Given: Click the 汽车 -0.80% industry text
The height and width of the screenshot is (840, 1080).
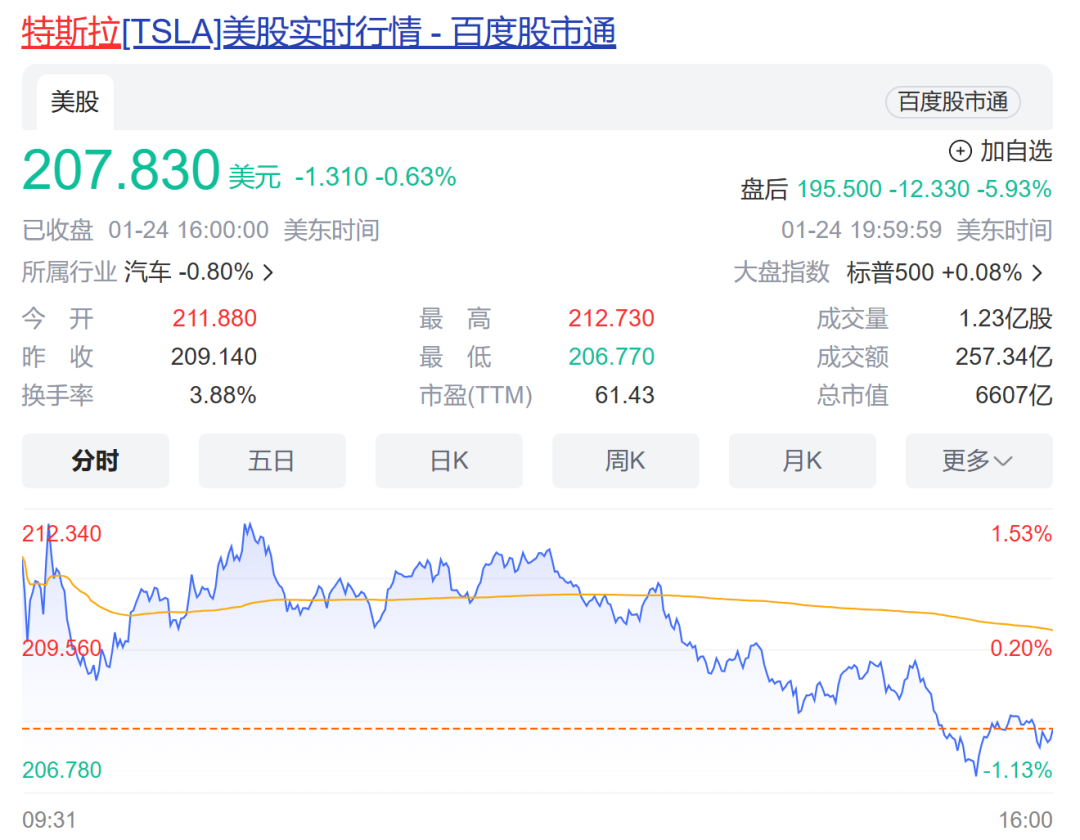Looking at the screenshot, I should [x=189, y=273].
